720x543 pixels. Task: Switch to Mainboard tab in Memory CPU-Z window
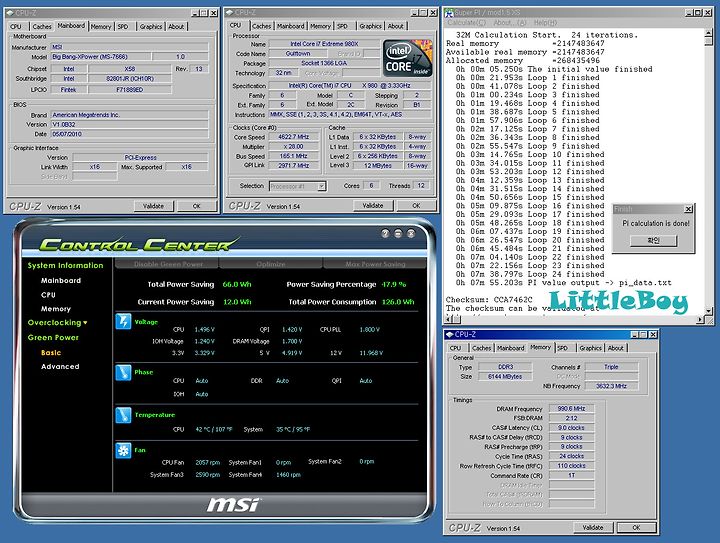[511, 348]
